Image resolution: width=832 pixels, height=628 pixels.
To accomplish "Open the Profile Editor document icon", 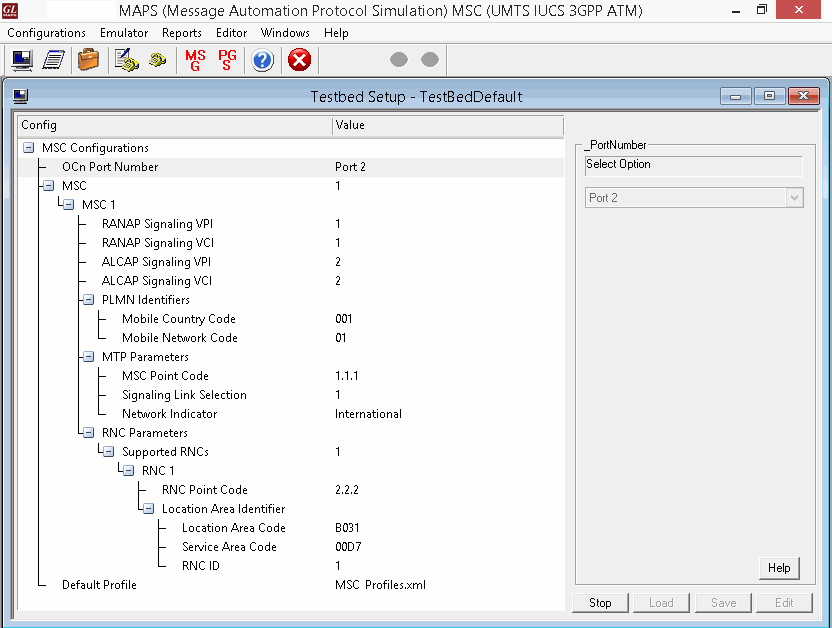I will pyautogui.click(x=54, y=60).
